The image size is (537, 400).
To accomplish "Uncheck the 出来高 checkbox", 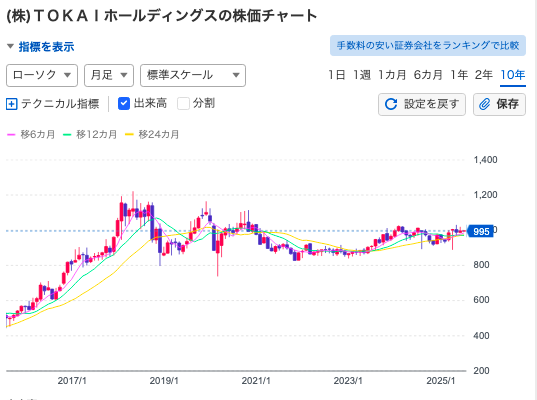I will [124, 103].
